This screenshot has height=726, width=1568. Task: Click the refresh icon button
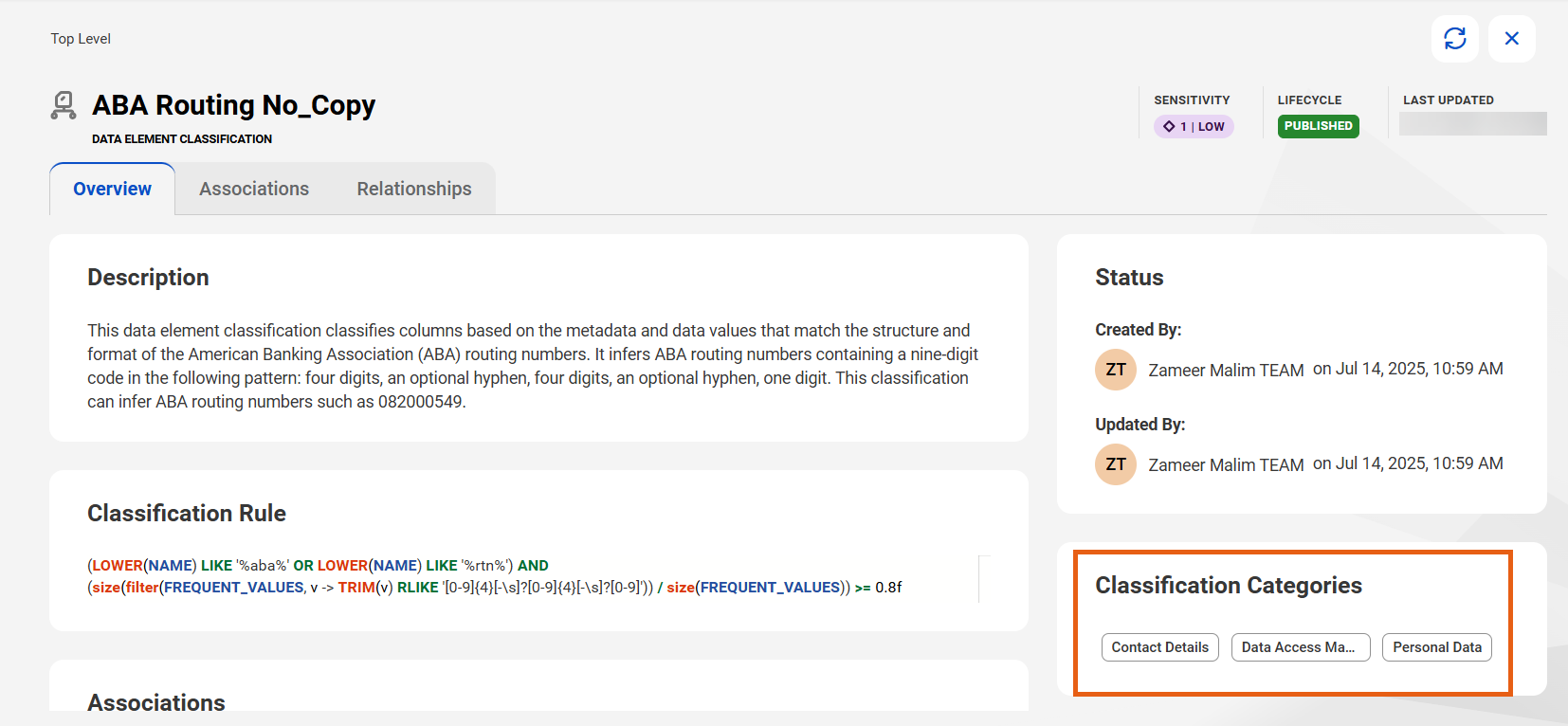click(x=1454, y=39)
